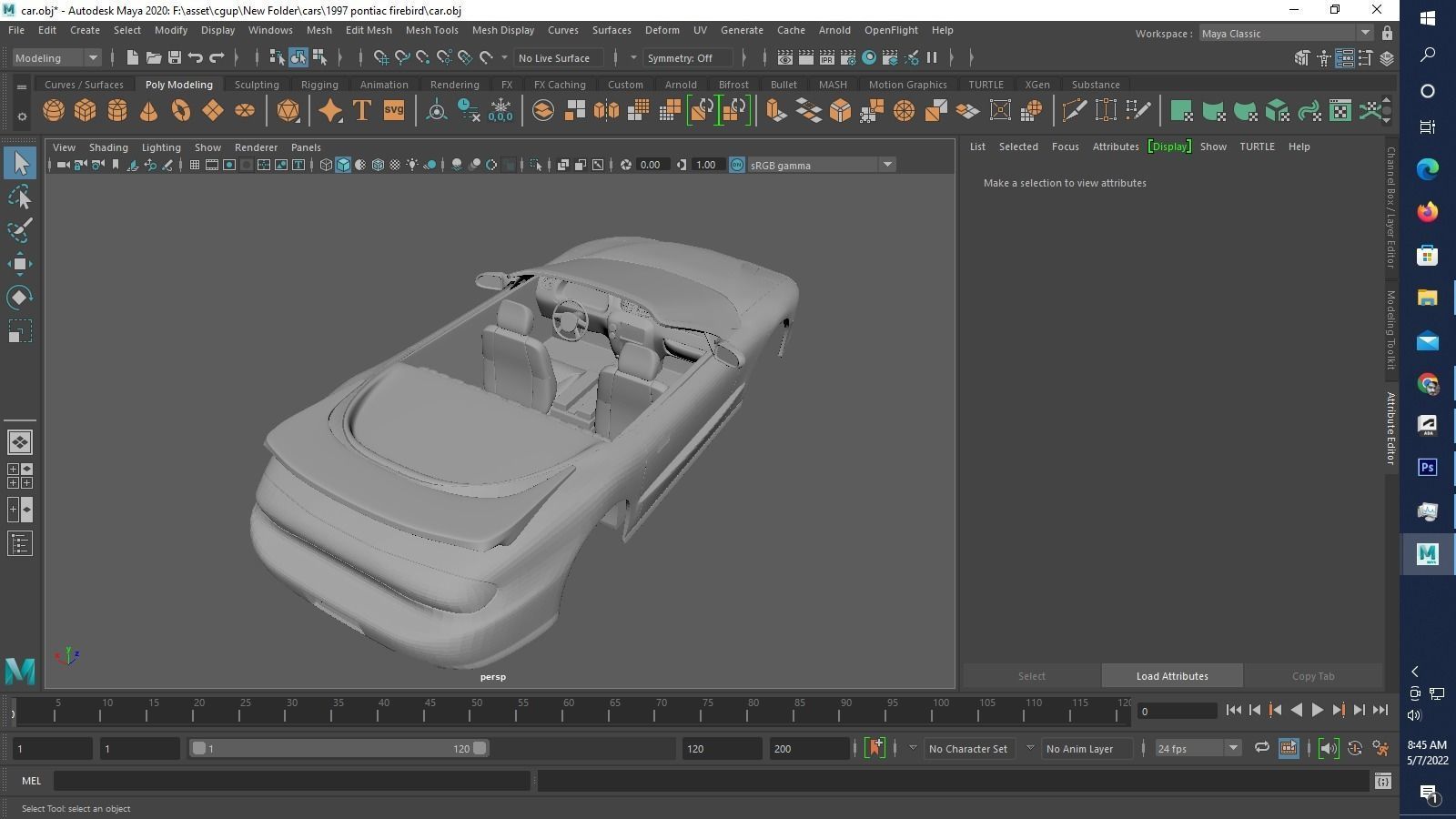Open Photoshop from the Windows taskbar
1456x819 pixels.
[1427, 468]
